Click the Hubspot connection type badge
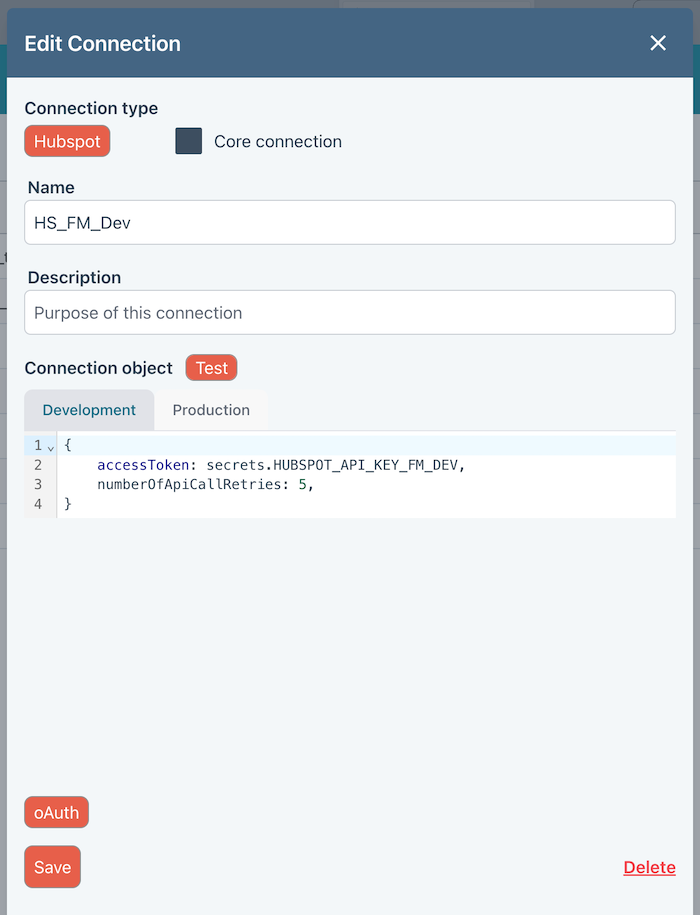 pos(67,141)
